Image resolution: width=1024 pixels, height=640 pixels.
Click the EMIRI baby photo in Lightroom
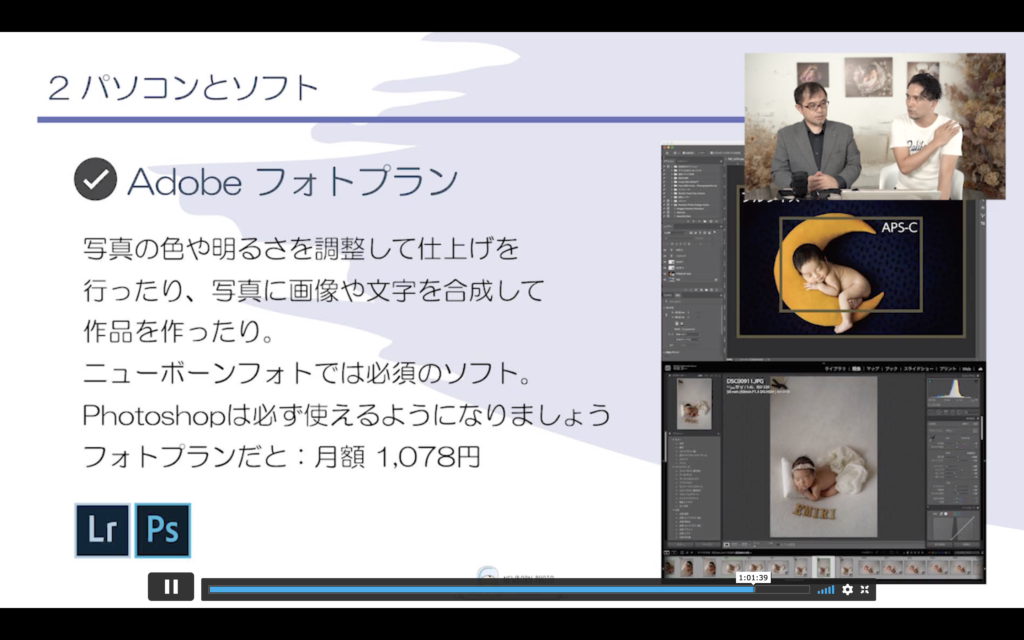(824, 457)
